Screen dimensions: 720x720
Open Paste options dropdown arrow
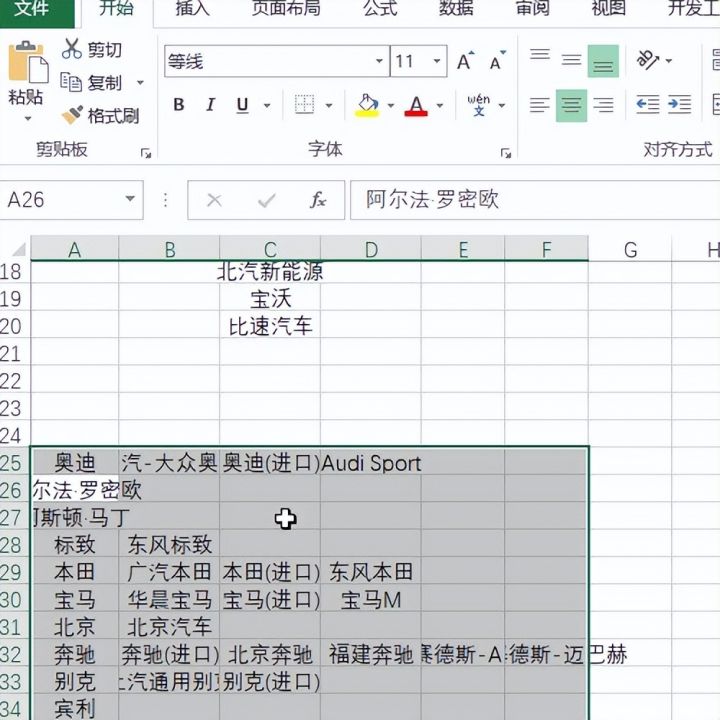click(x=28, y=118)
